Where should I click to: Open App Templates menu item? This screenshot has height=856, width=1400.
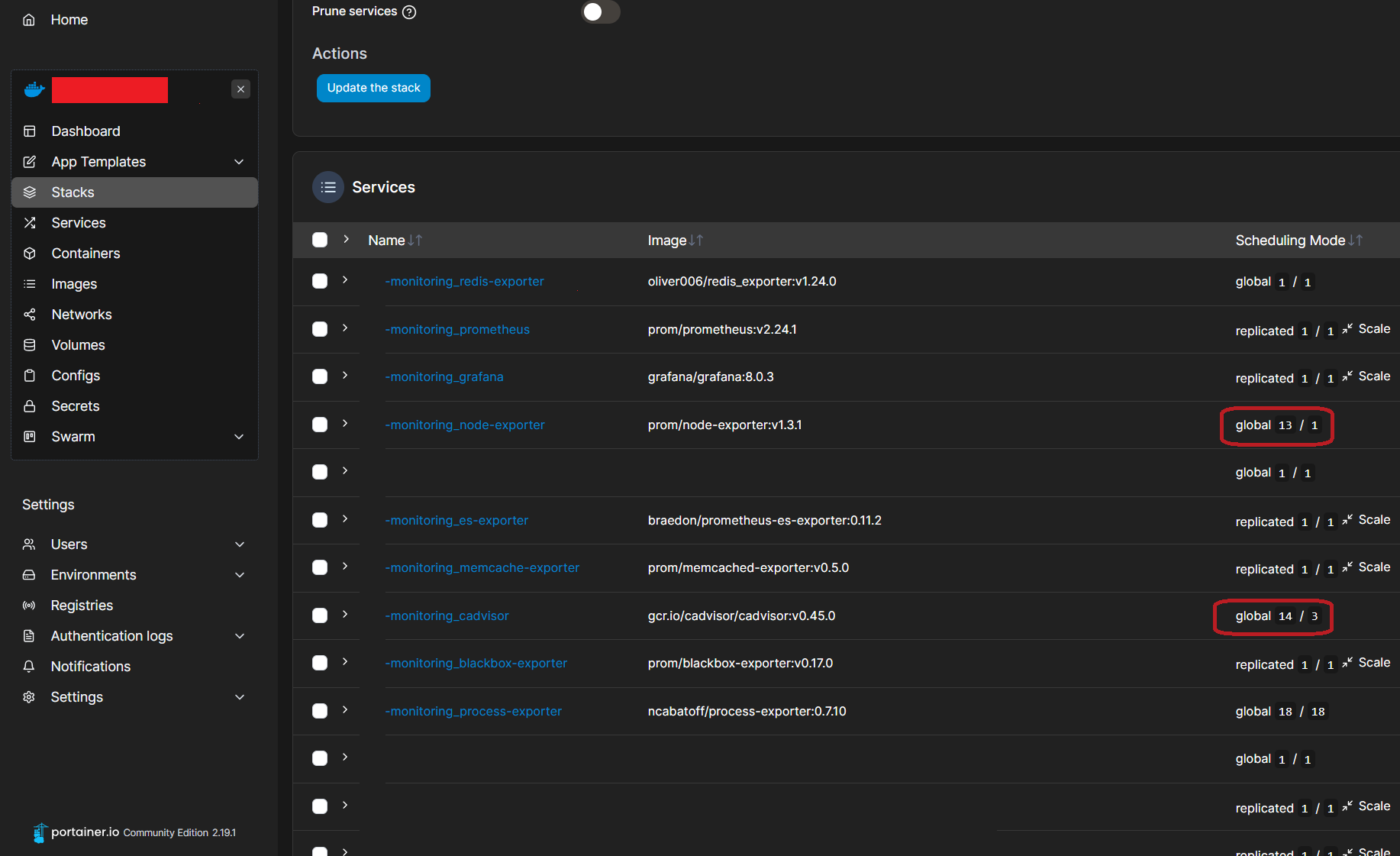pos(98,161)
